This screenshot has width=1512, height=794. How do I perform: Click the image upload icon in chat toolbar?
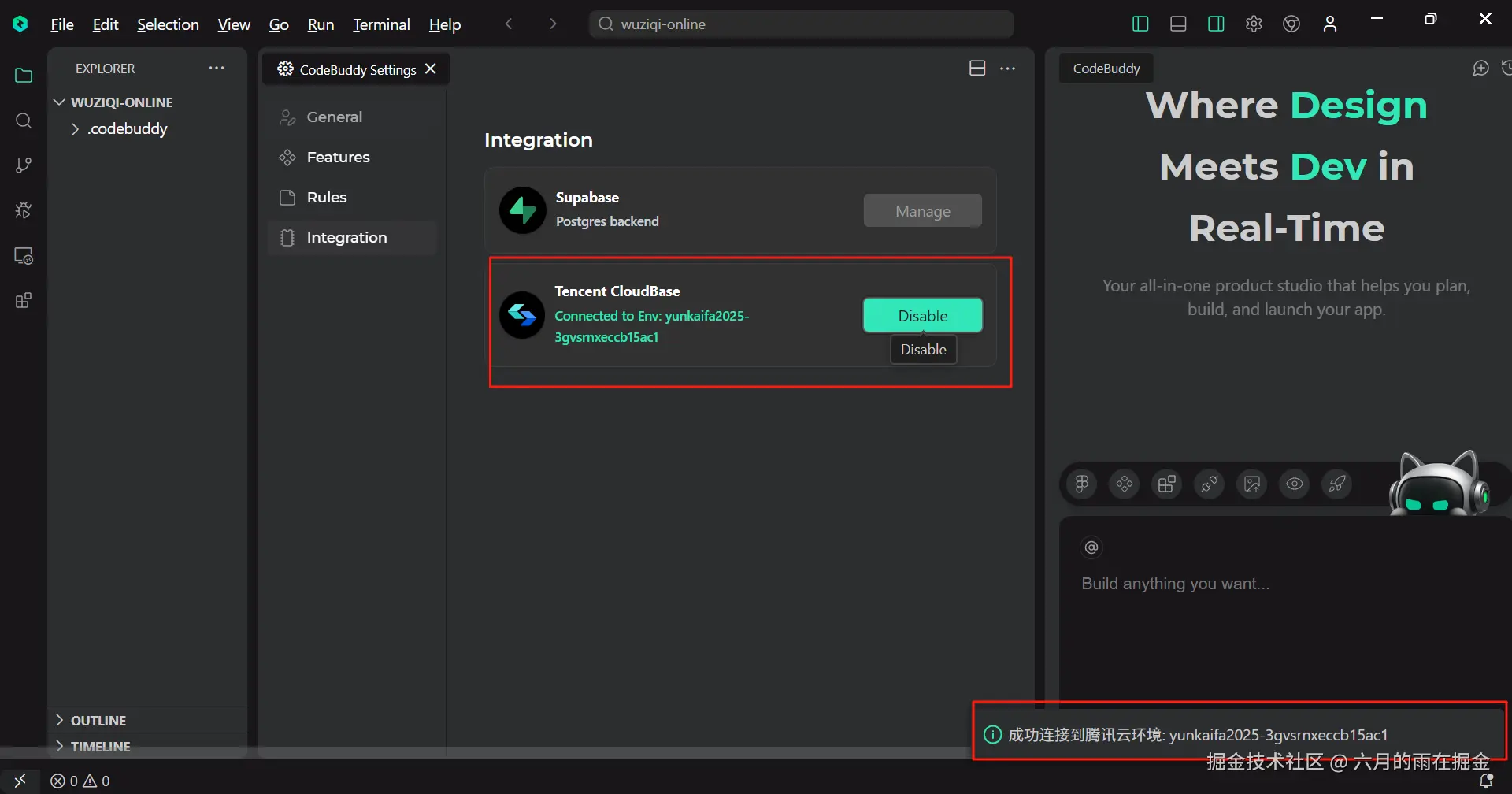click(1252, 484)
